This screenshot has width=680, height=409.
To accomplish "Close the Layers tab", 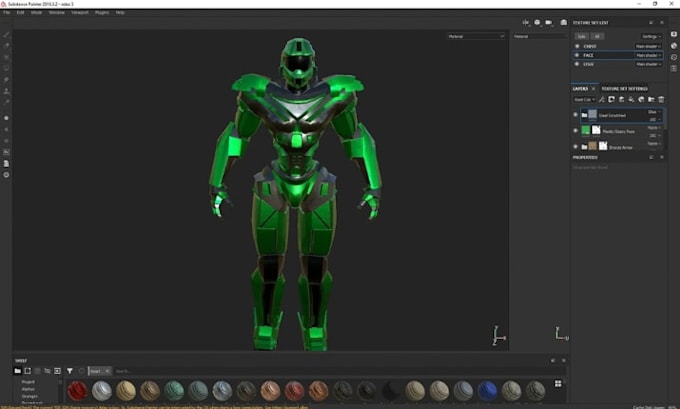I will (x=593, y=88).
